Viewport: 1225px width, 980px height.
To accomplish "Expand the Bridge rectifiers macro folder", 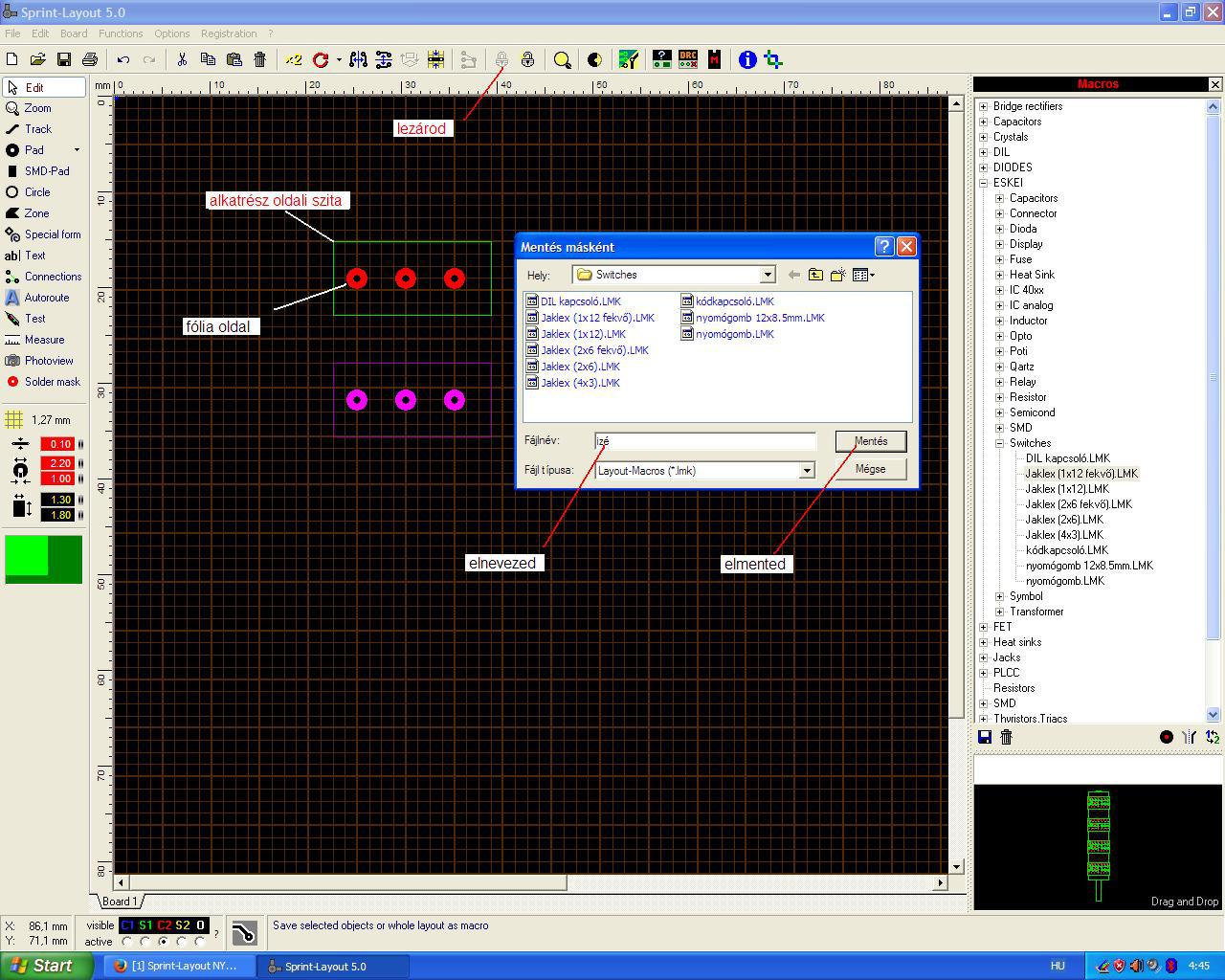I will tap(984, 106).
